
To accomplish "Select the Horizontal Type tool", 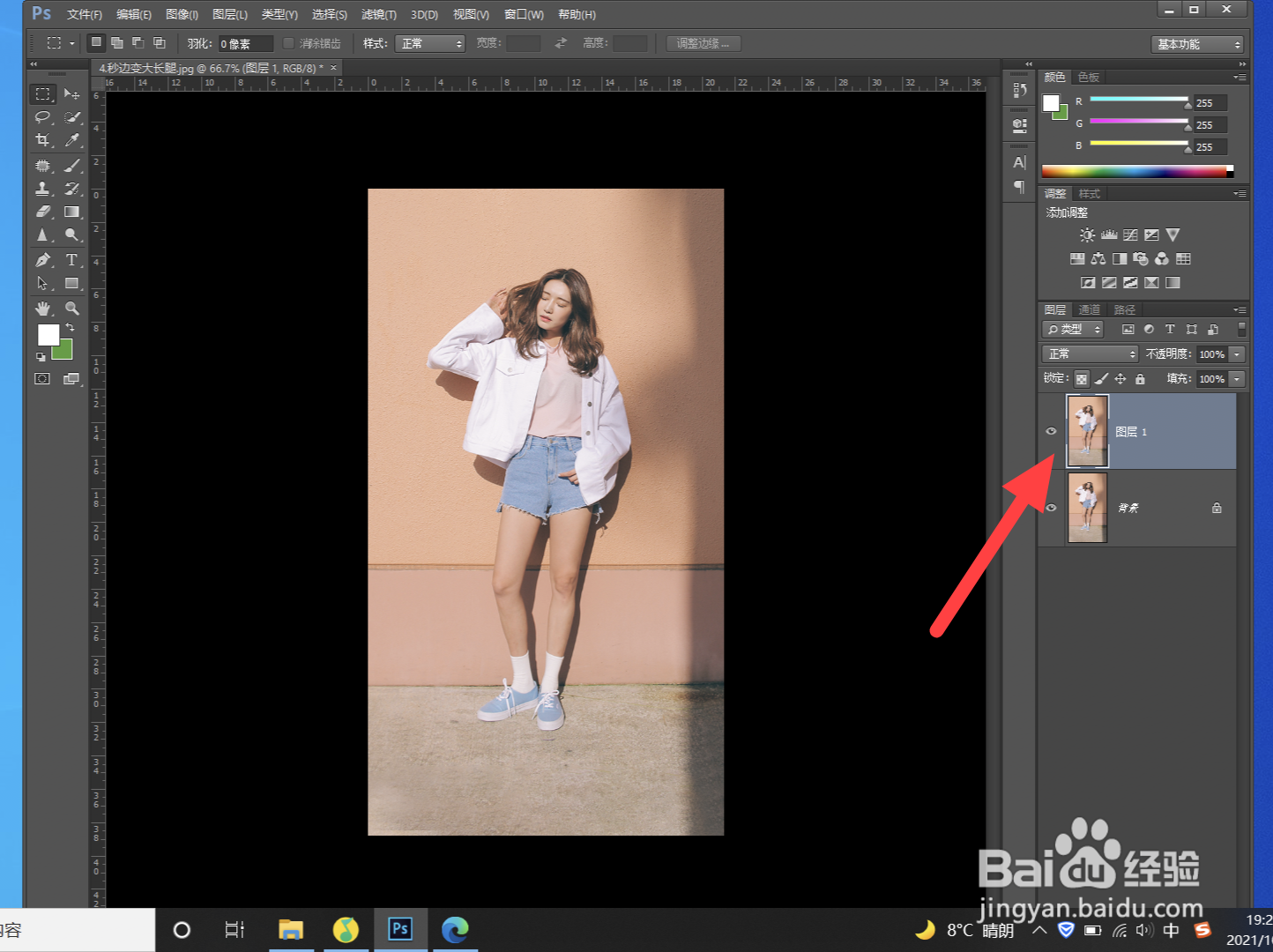I will pos(72,260).
